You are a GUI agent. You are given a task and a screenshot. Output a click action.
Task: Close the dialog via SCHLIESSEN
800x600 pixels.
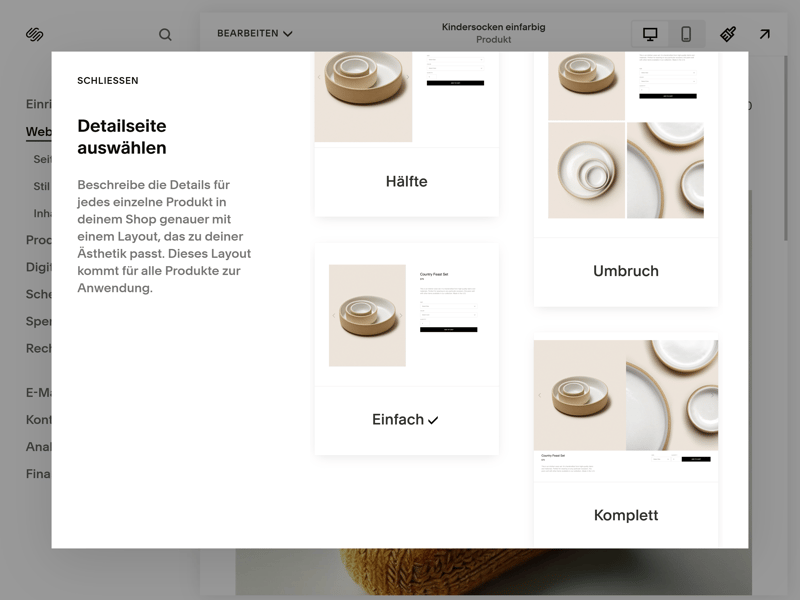tap(108, 81)
